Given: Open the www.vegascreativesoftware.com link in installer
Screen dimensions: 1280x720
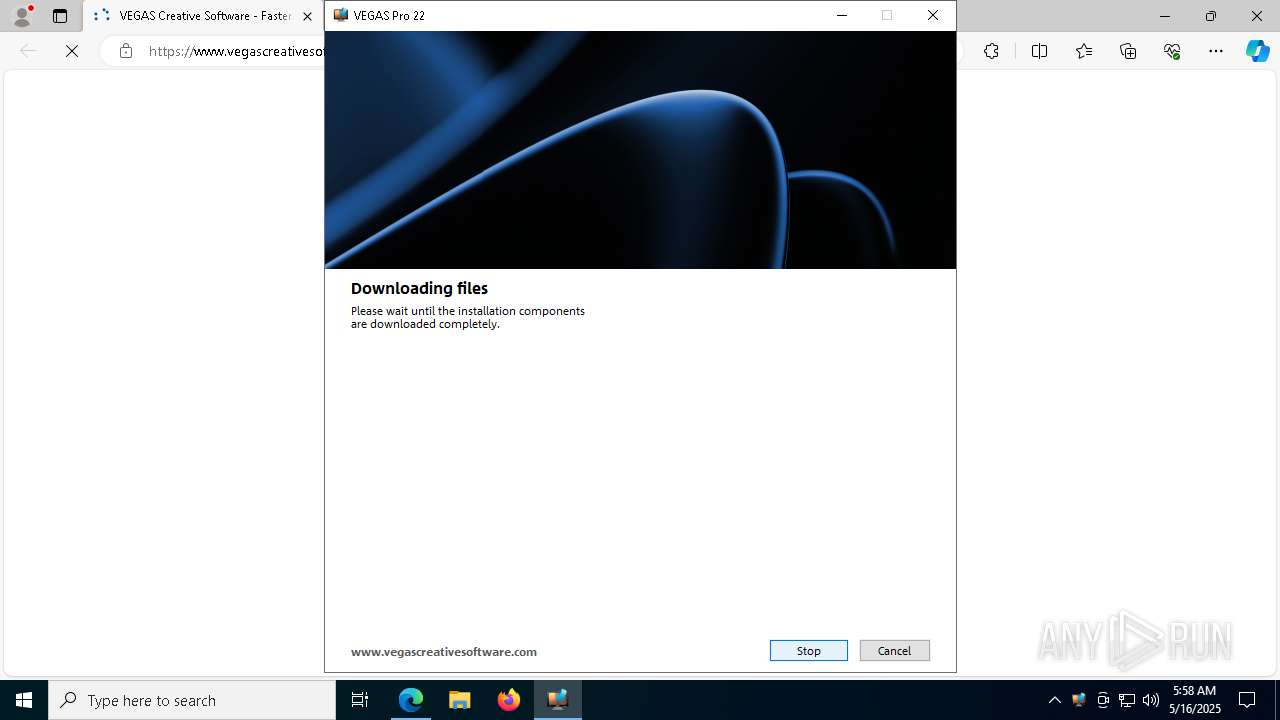Looking at the screenshot, I should (444, 652).
